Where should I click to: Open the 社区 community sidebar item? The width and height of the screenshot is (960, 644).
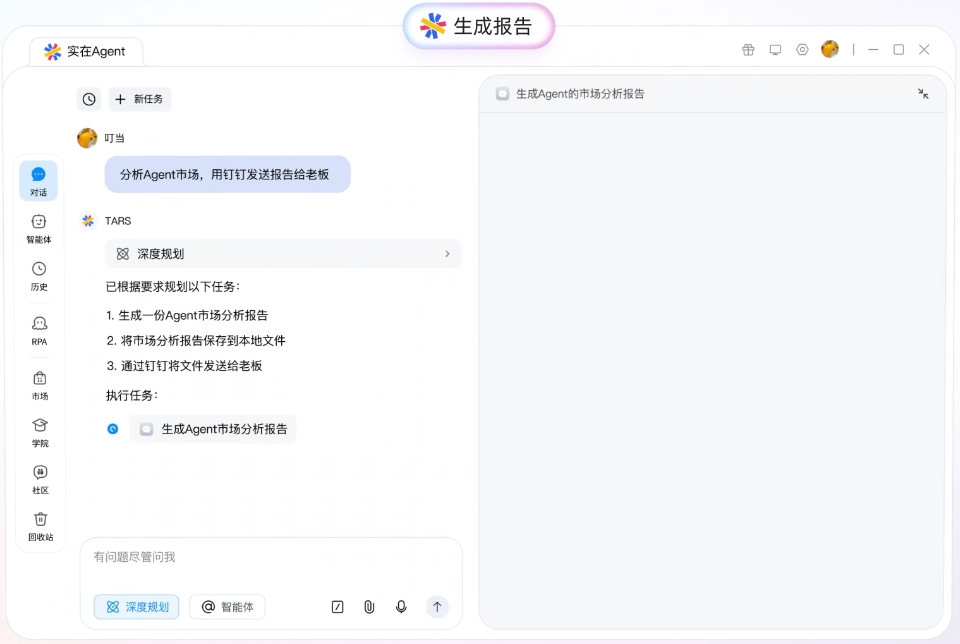point(40,479)
